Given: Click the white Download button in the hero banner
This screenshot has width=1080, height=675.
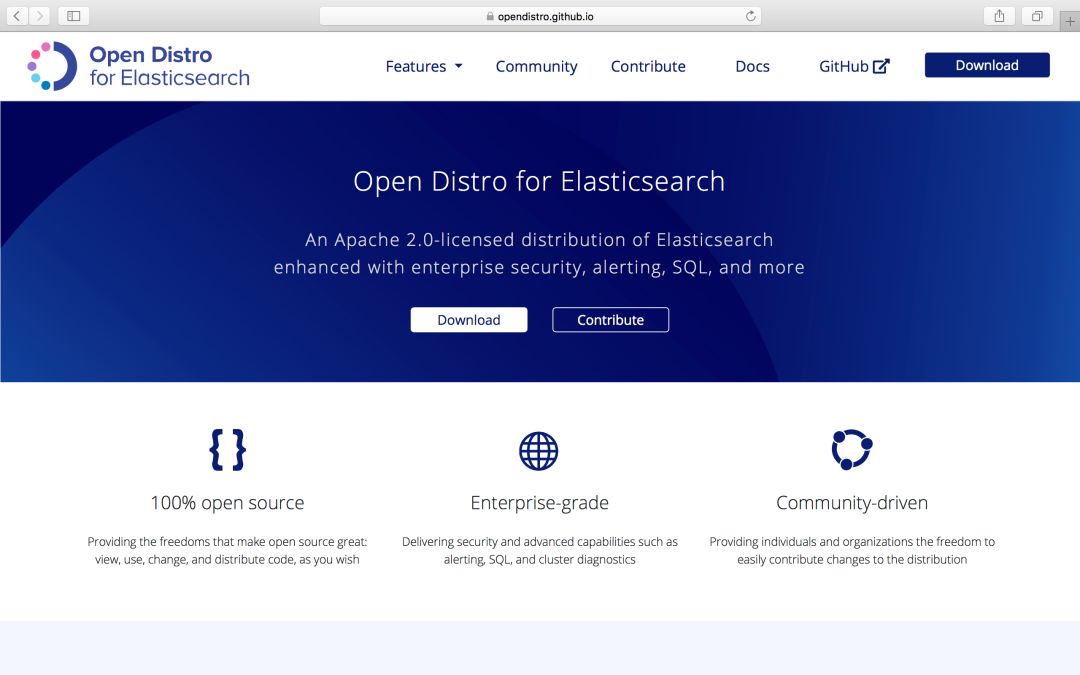Looking at the screenshot, I should 469,320.
